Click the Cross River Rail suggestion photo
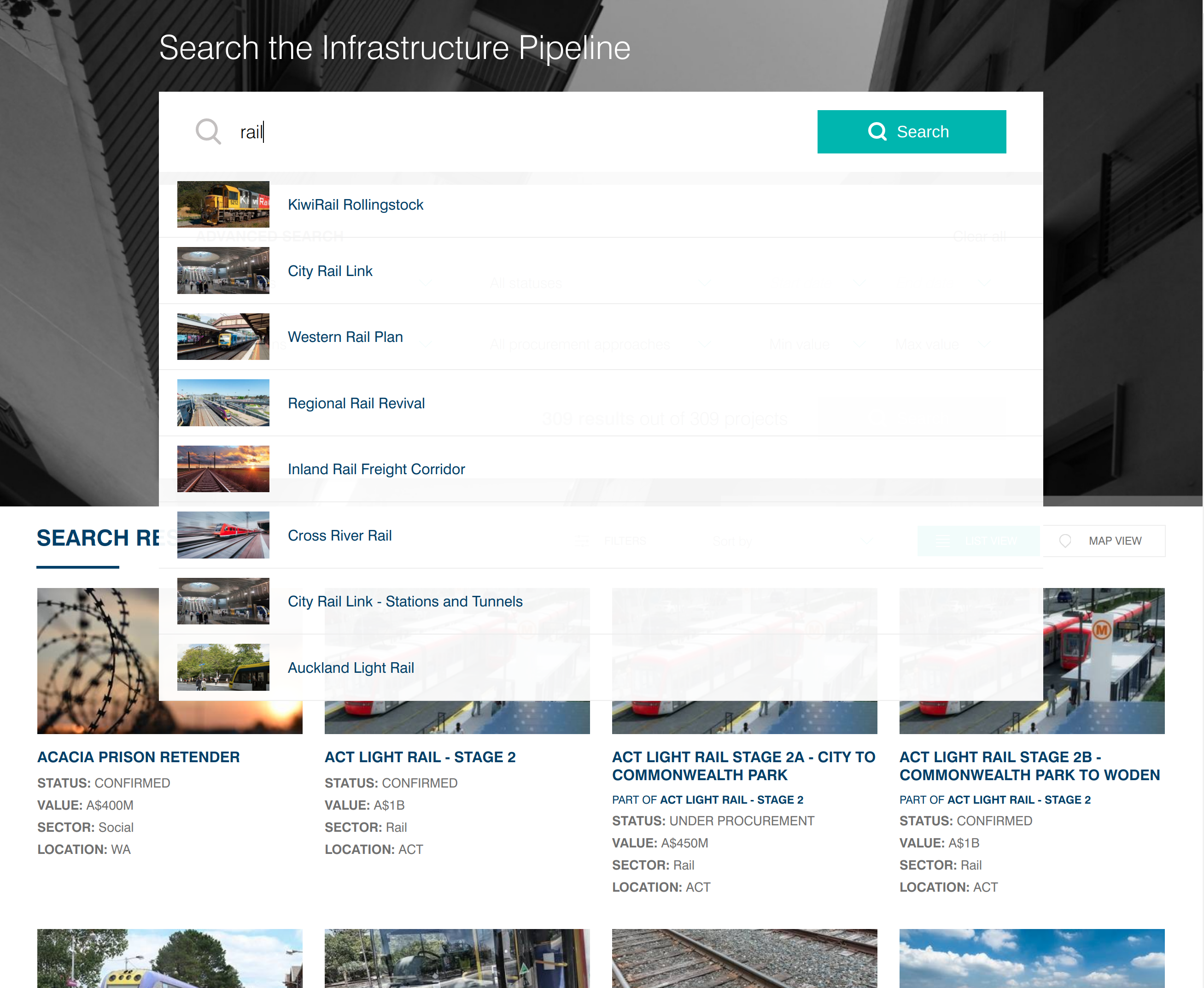Viewport: 1204px width, 988px height. click(x=223, y=535)
